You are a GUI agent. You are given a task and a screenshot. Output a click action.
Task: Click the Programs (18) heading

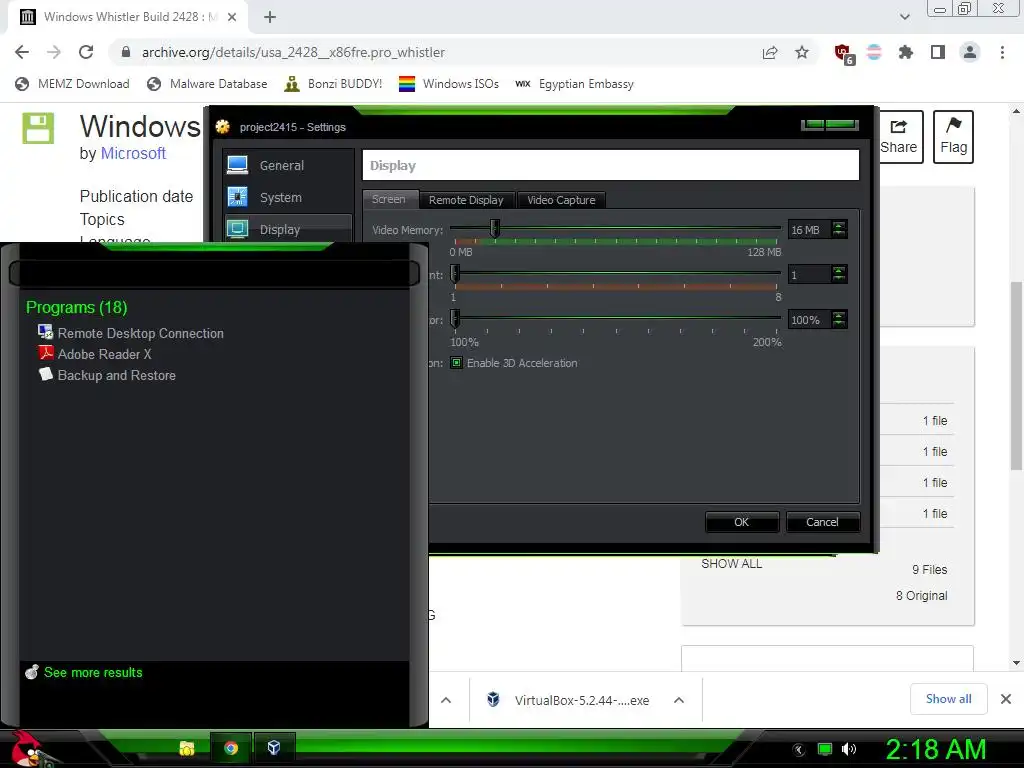click(x=76, y=307)
